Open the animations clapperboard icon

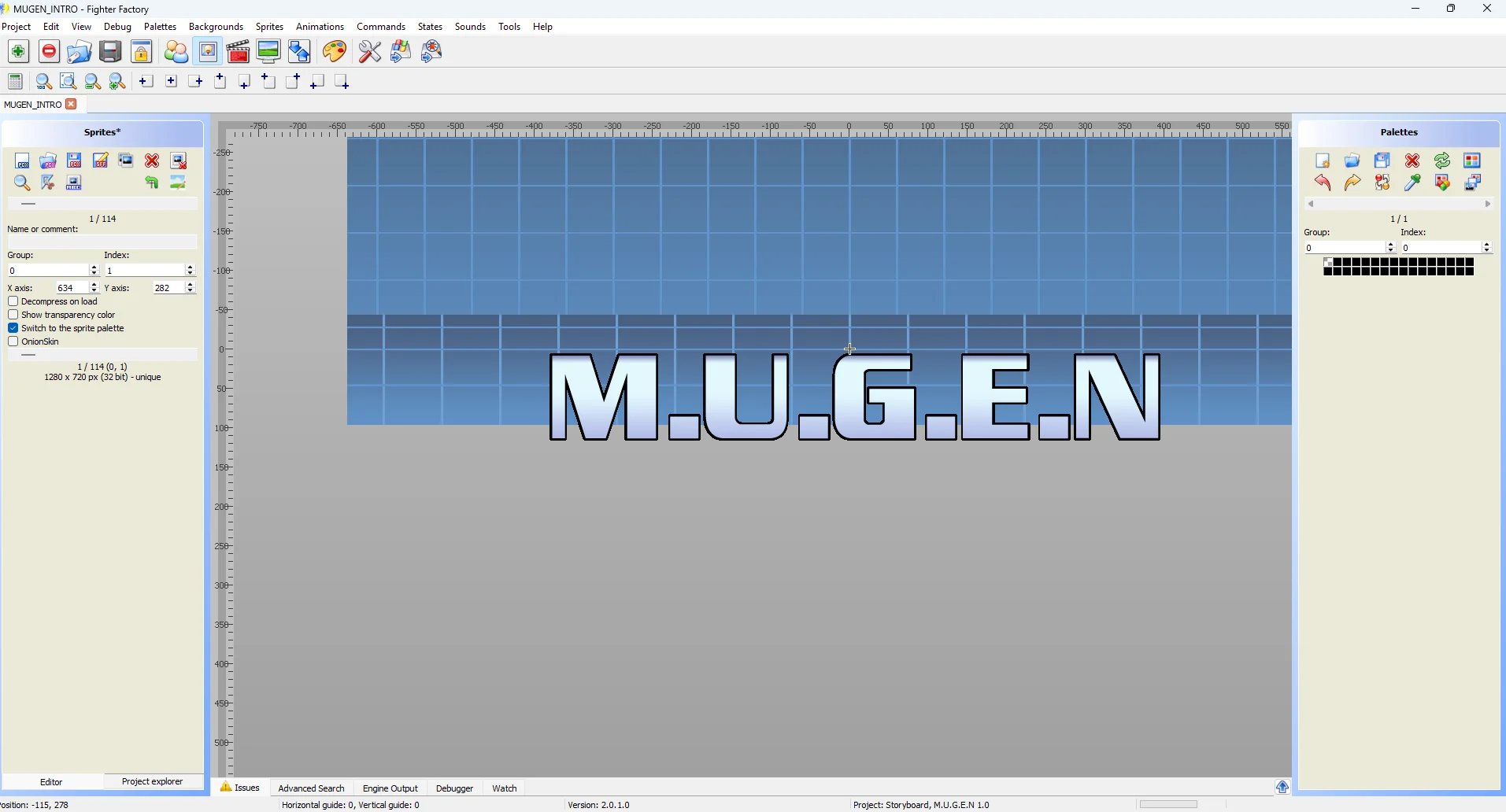[x=239, y=52]
